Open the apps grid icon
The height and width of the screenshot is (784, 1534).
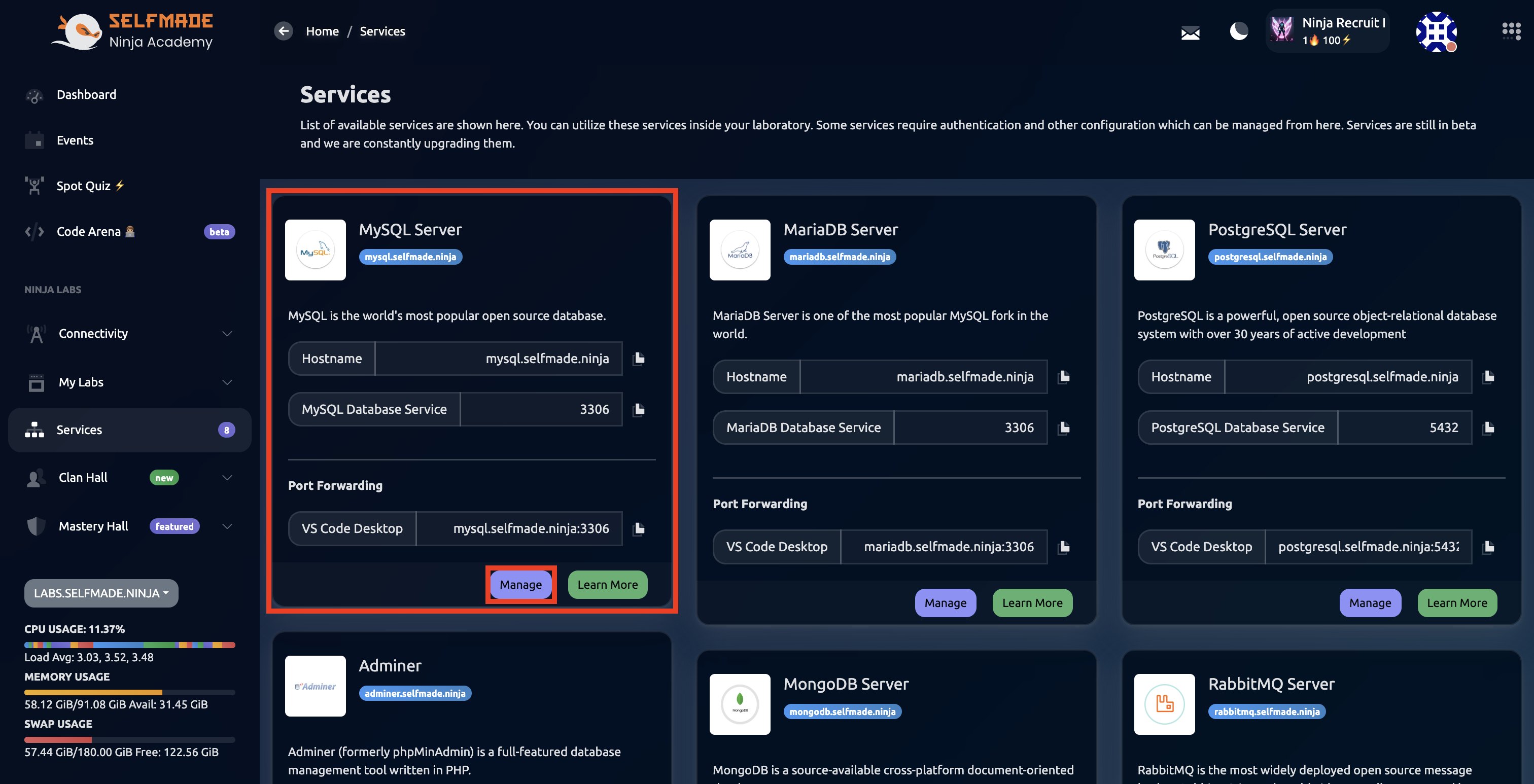point(1511,31)
